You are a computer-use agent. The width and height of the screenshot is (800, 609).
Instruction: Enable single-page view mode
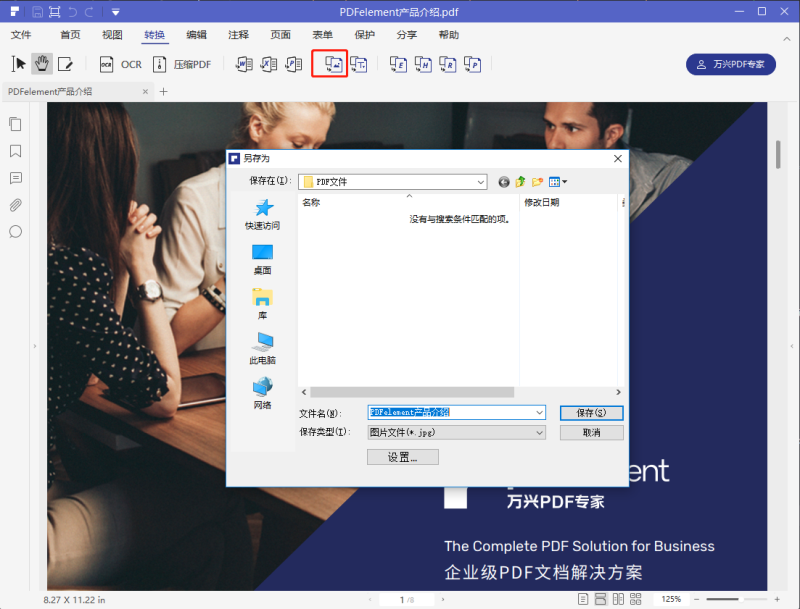(x=584, y=599)
